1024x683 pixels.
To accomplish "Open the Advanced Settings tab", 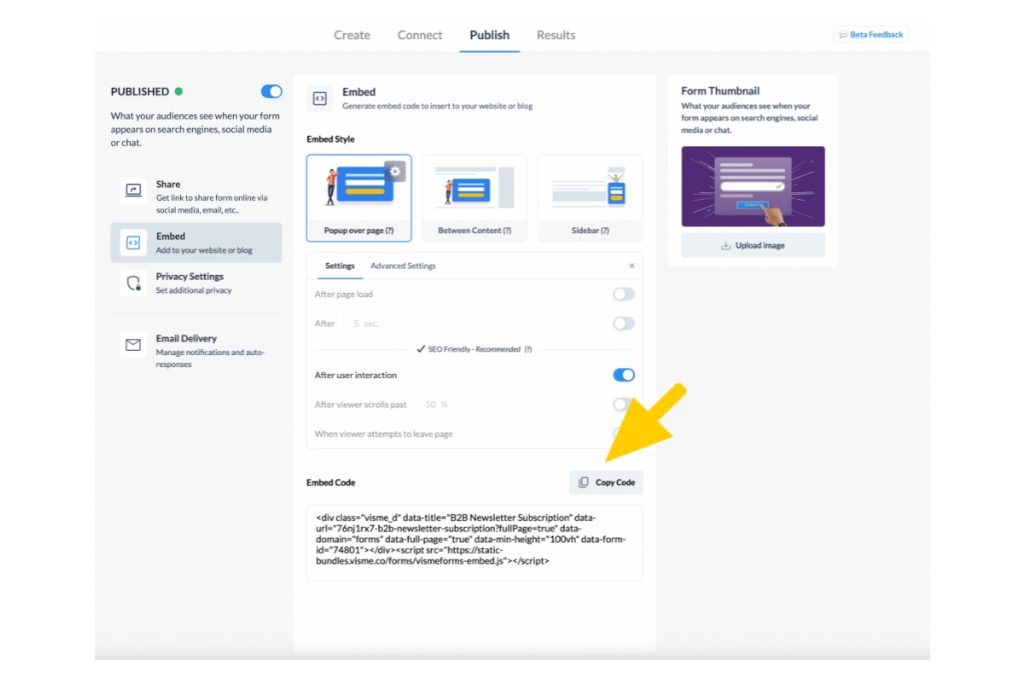I will pos(403,266).
